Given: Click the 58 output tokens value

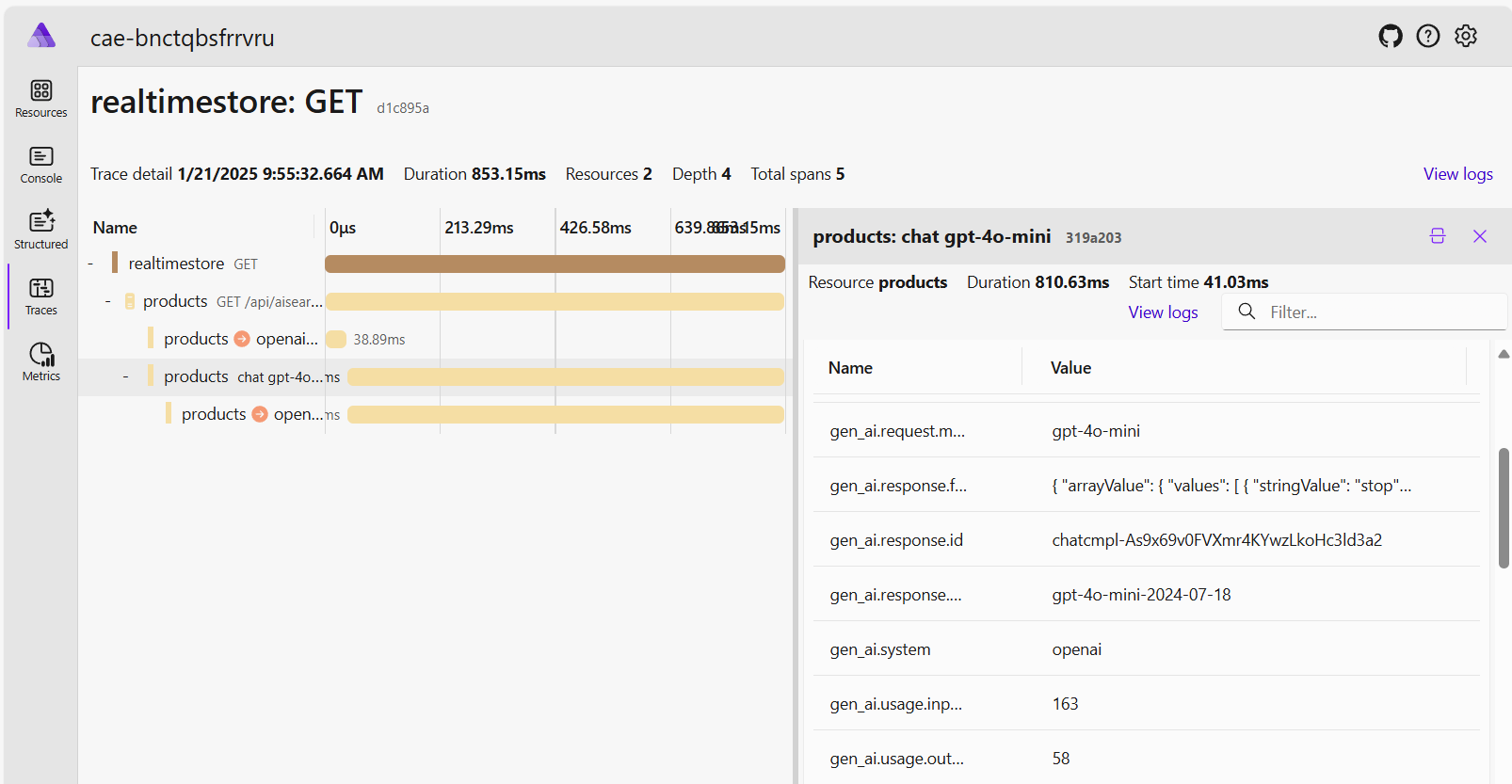Looking at the screenshot, I should (x=1061, y=759).
